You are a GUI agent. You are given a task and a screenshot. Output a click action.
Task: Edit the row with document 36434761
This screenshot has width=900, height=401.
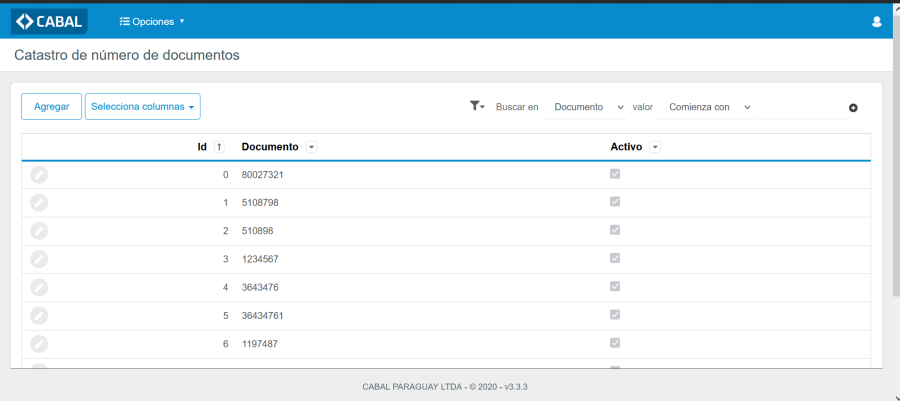(39, 315)
